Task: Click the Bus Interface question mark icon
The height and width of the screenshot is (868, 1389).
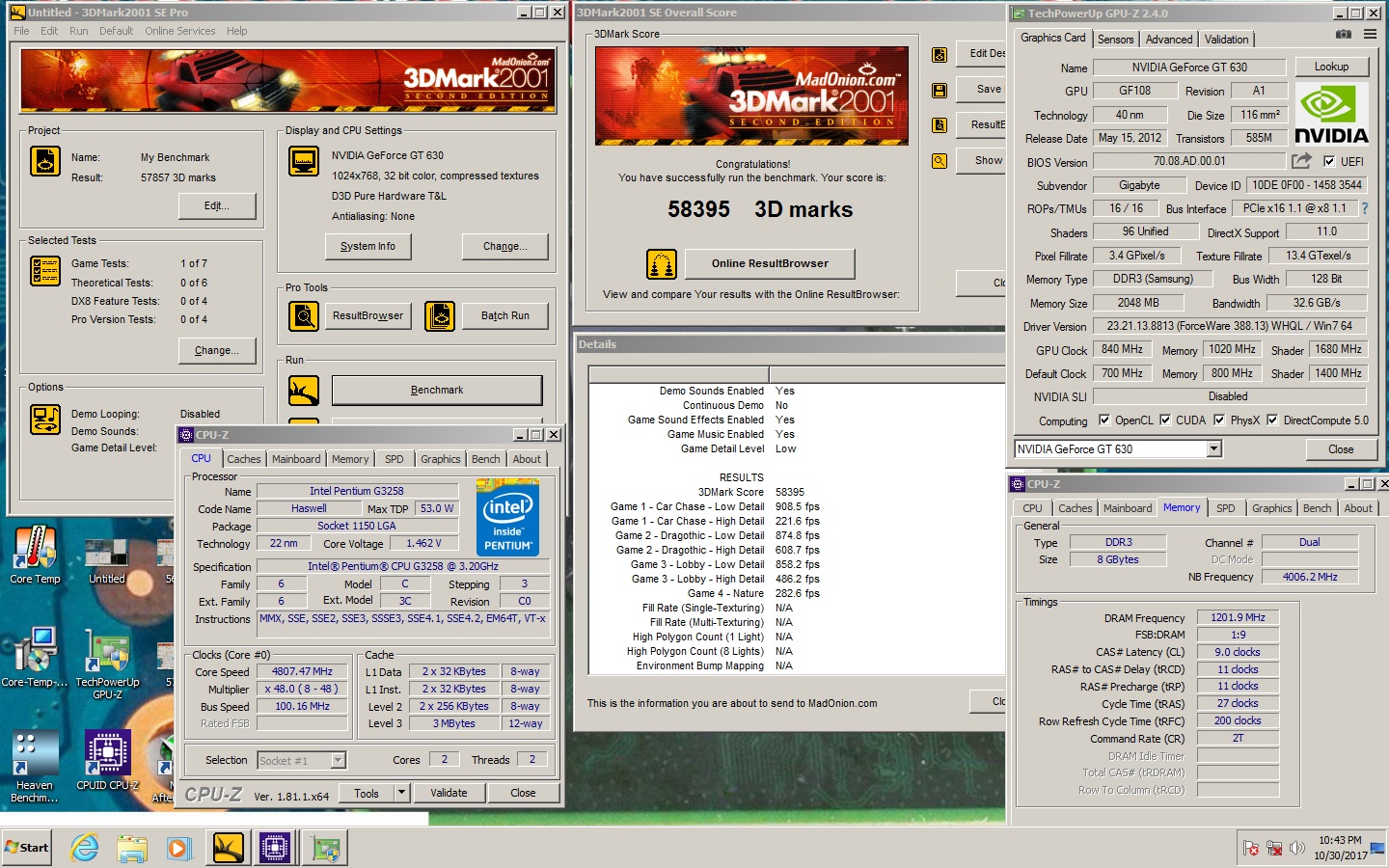Action: point(1365,208)
